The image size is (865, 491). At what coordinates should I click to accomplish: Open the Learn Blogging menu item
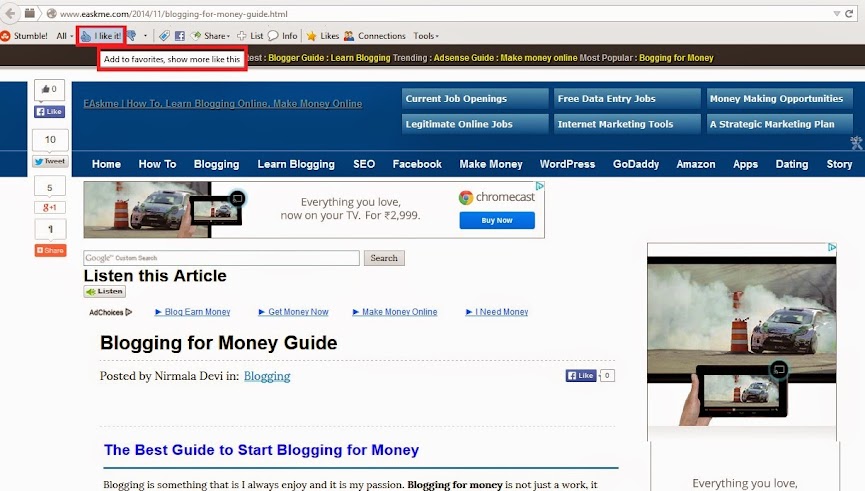[x=296, y=164]
